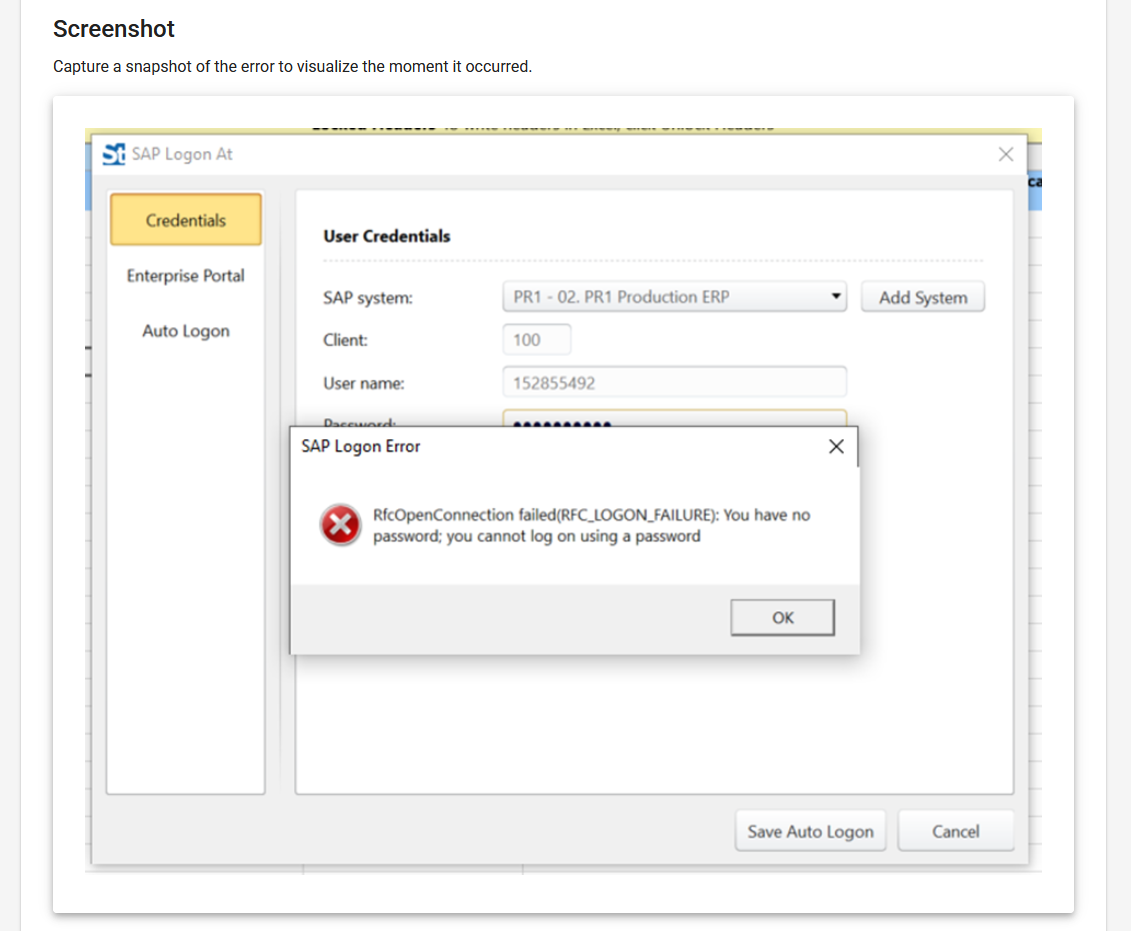
Task: Close the SAP Logon At window
Action: point(1005,154)
